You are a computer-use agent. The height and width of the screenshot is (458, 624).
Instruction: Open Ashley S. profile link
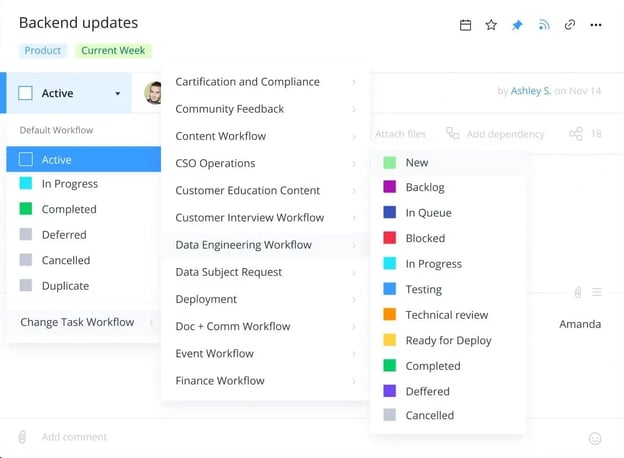(530, 91)
